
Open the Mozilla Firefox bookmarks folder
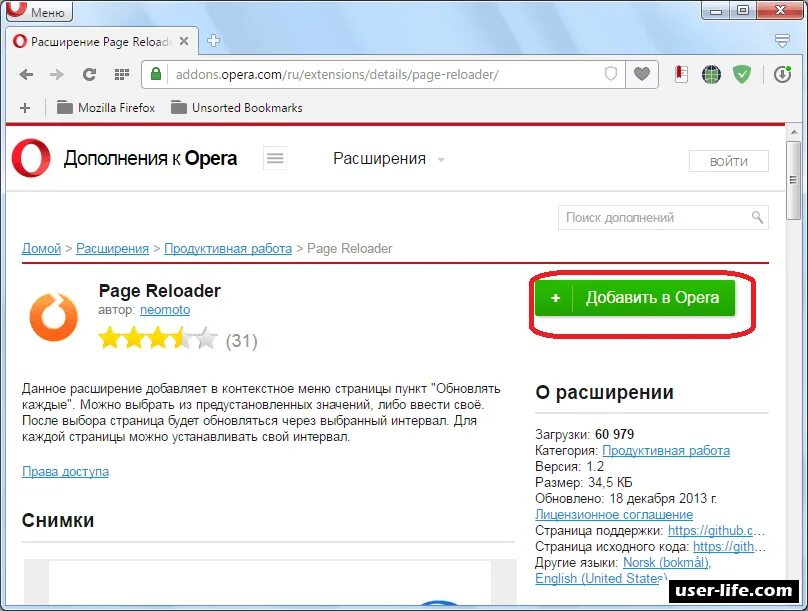point(106,108)
